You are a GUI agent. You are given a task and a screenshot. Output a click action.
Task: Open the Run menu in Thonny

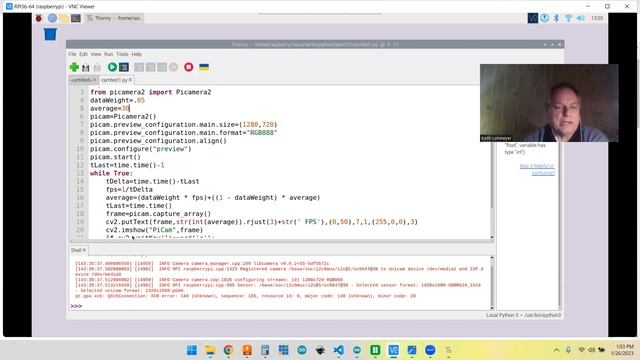click(x=109, y=54)
